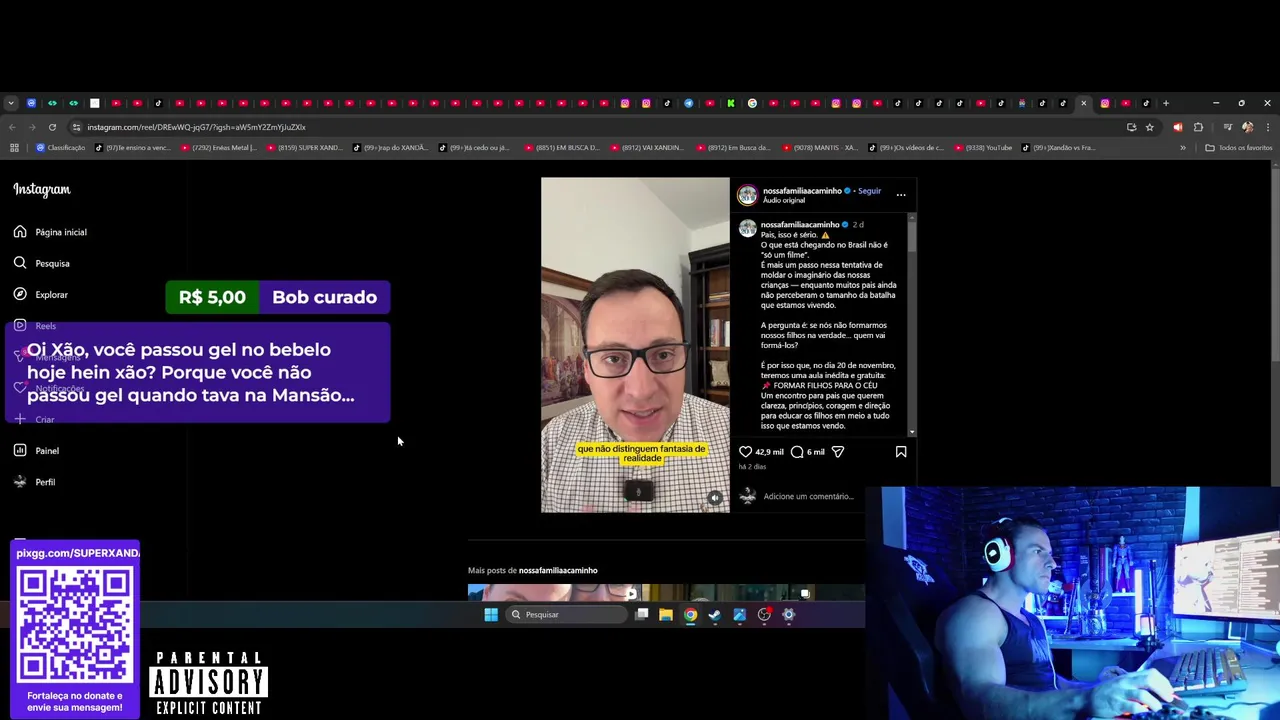Share the reel with the paper-plane icon
The width and height of the screenshot is (1280, 720).
(x=838, y=452)
